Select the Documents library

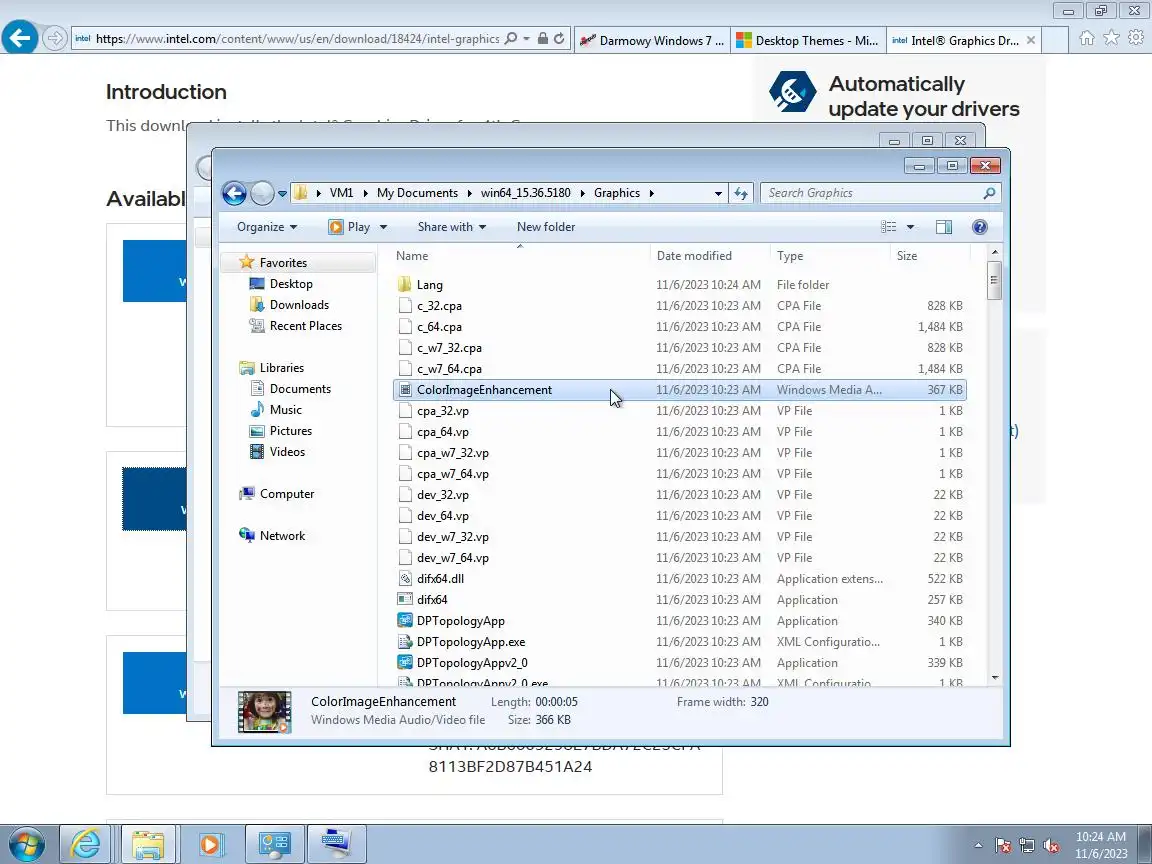tap(300, 389)
